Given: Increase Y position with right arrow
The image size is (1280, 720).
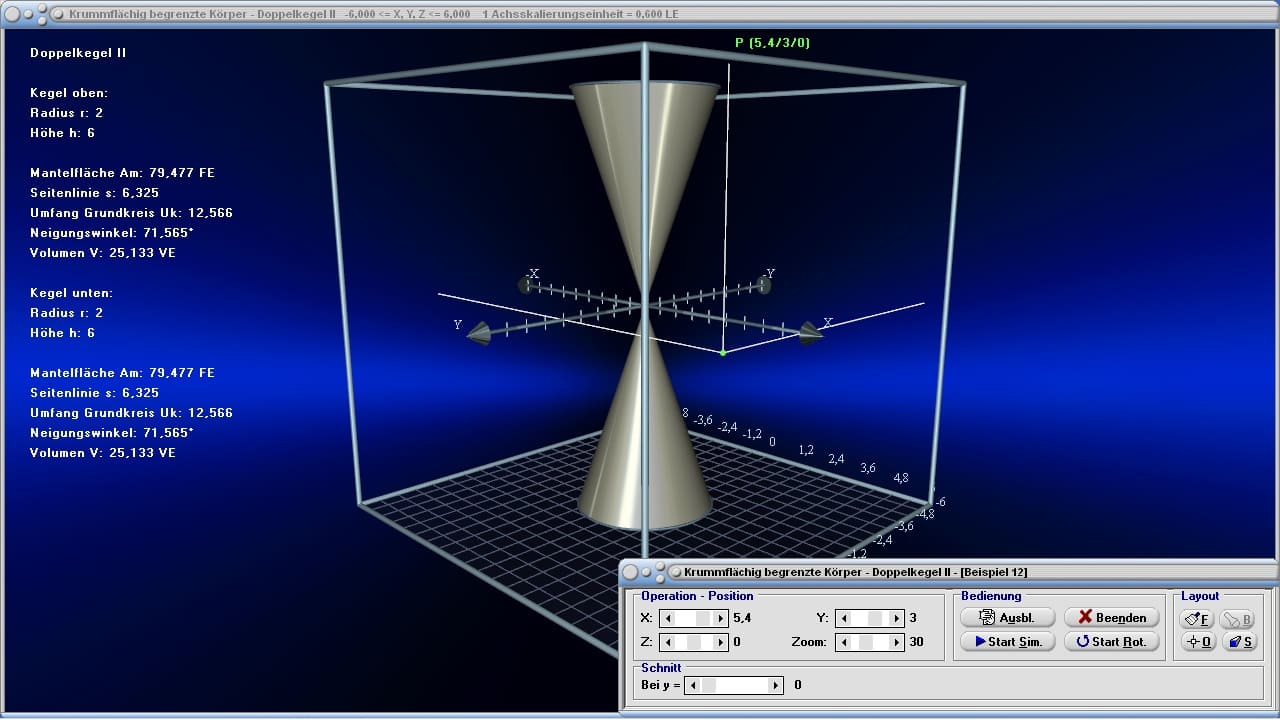Looking at the screenshot, I should coord(897,619).
